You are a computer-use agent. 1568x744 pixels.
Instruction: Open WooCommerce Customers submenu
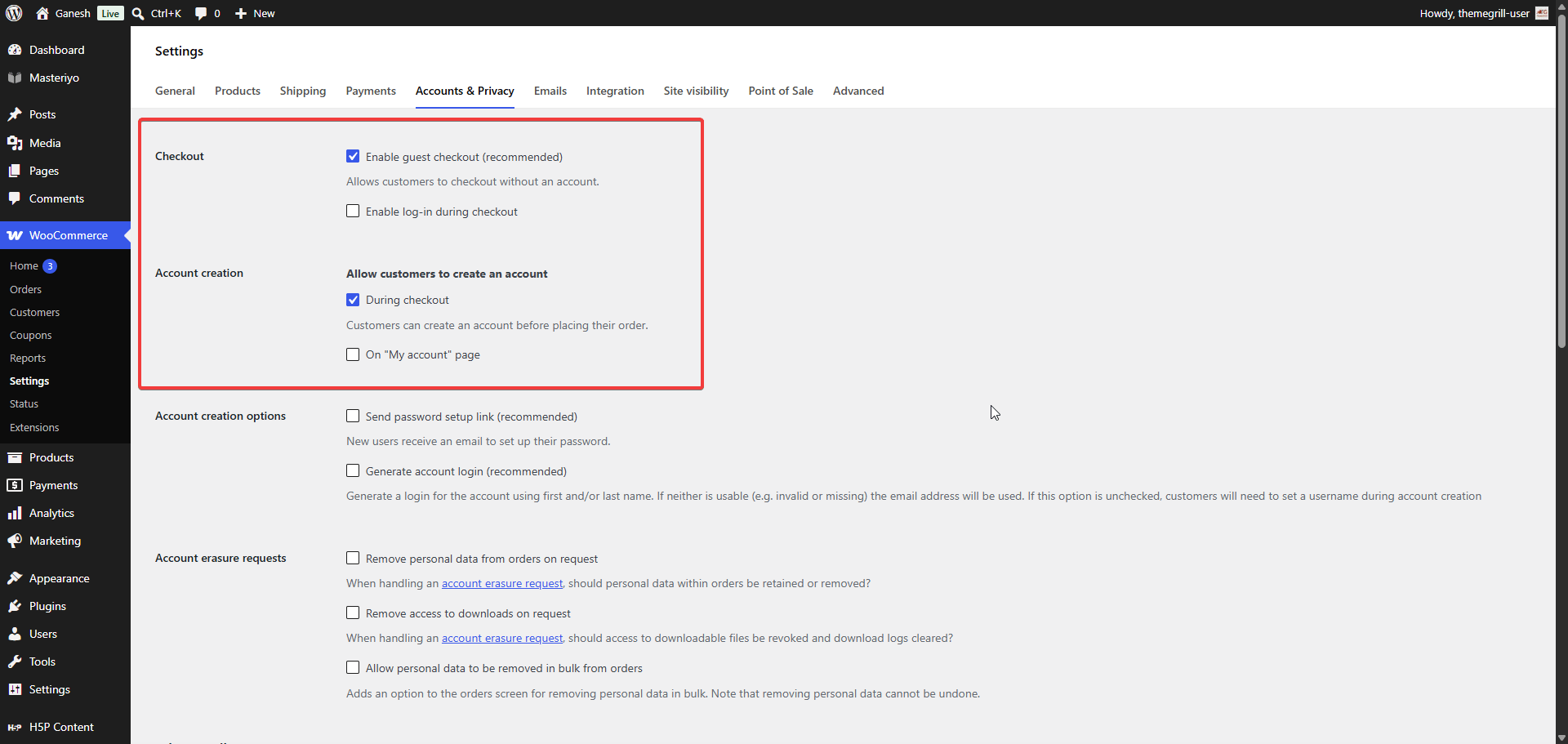(34, 312)
